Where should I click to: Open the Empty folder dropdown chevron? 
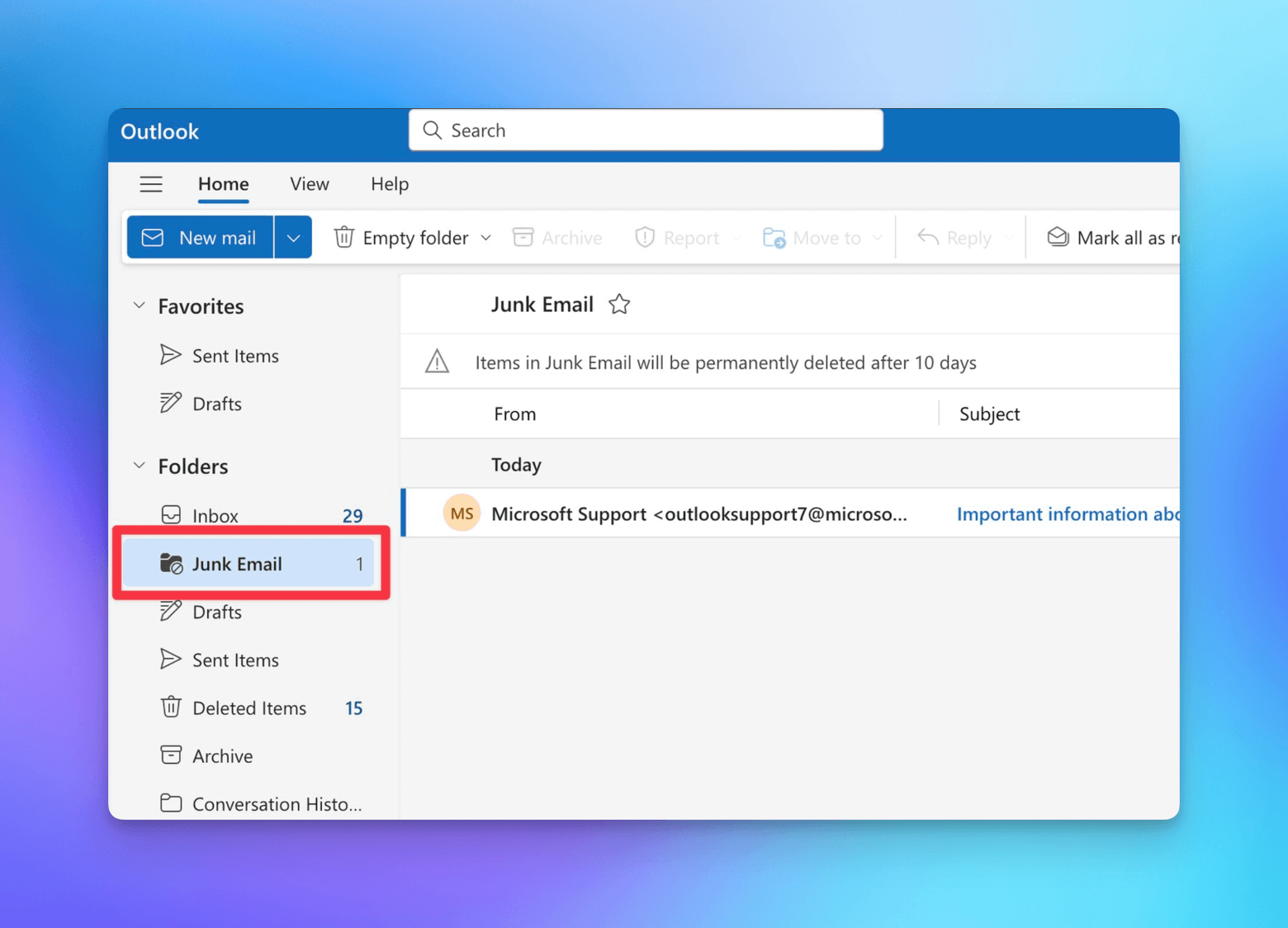486,238
